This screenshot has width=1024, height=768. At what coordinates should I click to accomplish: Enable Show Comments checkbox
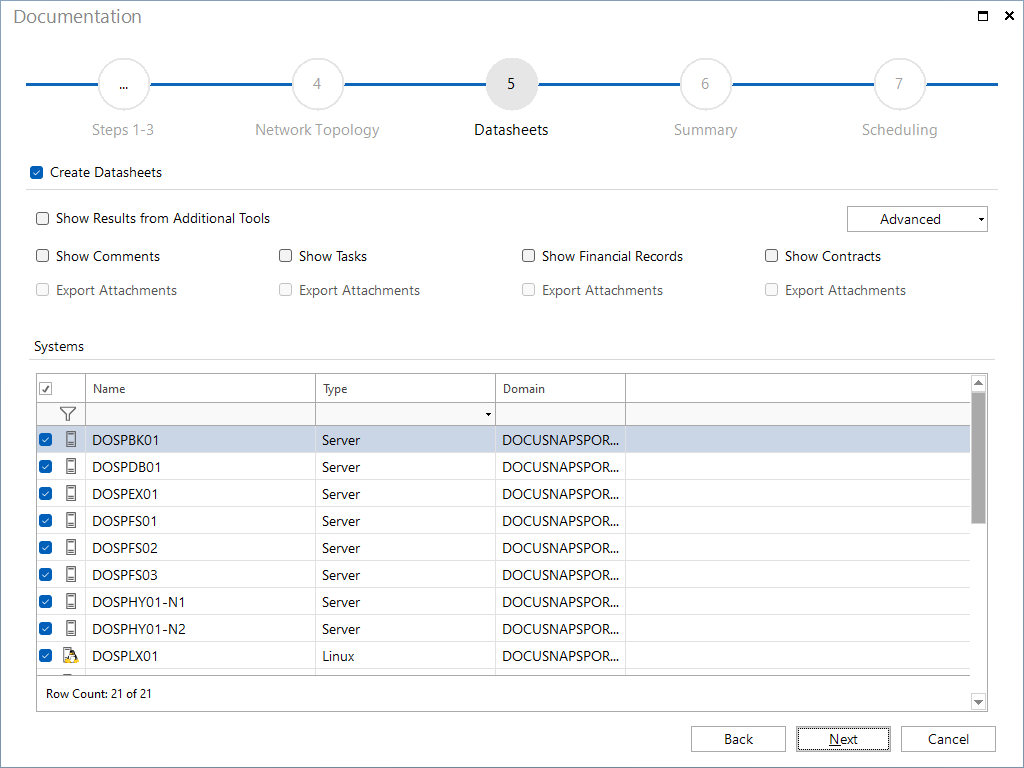[x=42, y=256]
